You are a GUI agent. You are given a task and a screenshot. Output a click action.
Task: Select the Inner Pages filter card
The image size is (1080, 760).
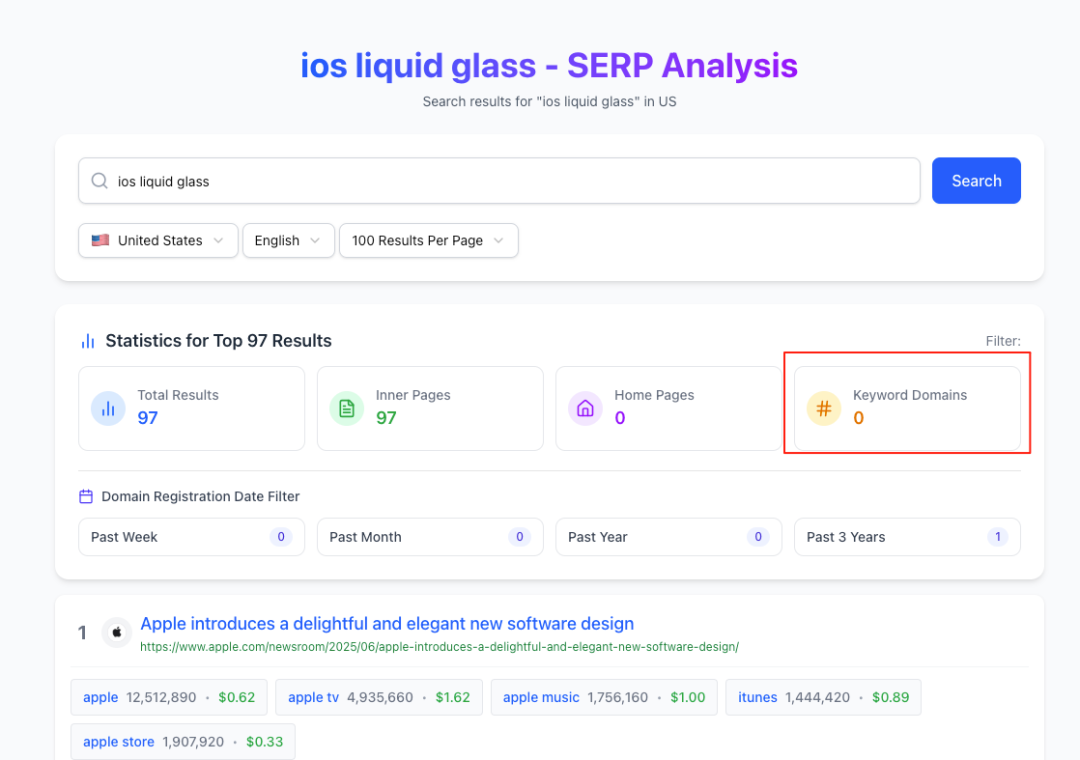coord(430,409)
